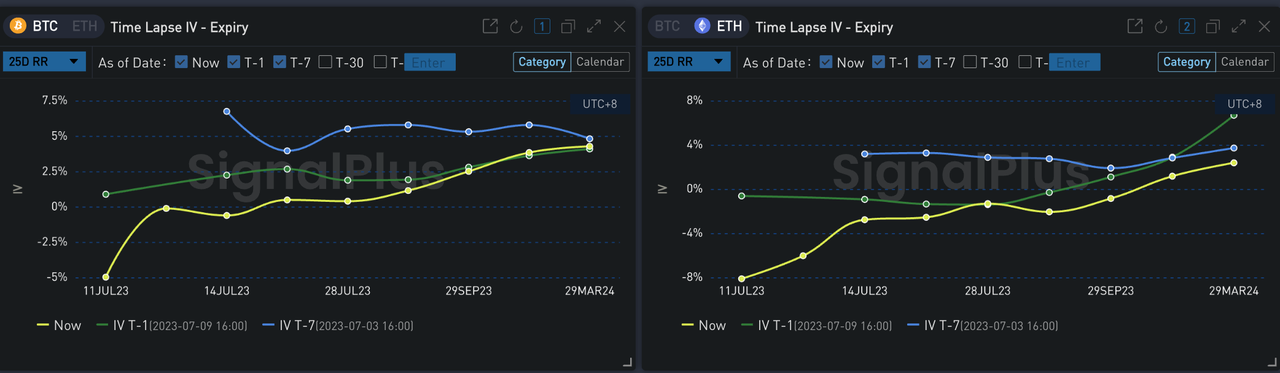Click the custom T- days input in ETH panel
Image resolution: width=1280 pixels, height=373 pixels.
(1073, 62)
